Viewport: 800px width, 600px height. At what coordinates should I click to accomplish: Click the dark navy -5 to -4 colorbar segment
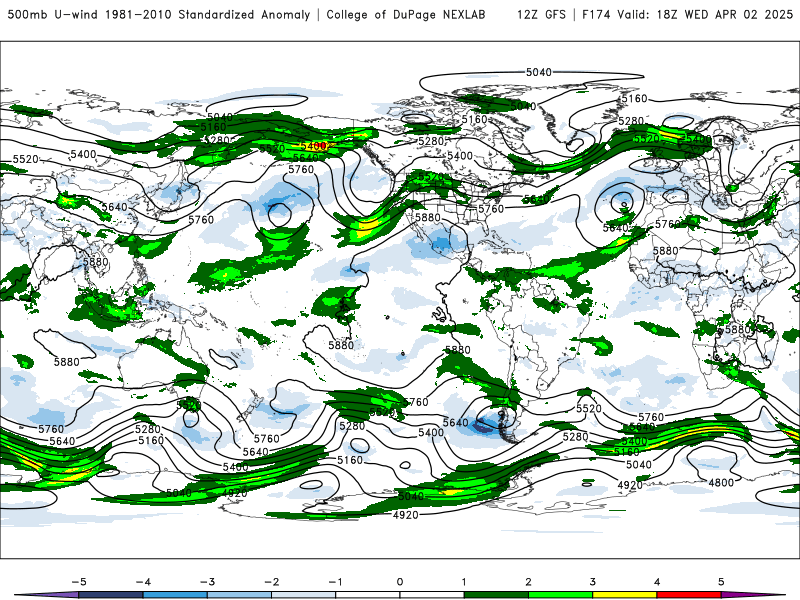pos(111,595)
